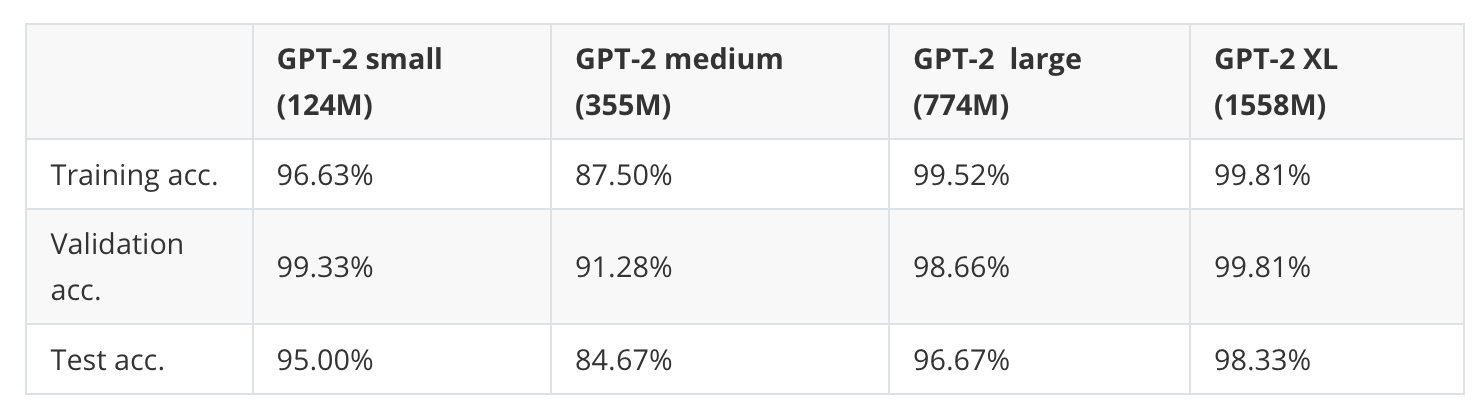Screen dimensions: 1484x408
Task: Click the empty top-left table cell
Action: tap(140, 82)
